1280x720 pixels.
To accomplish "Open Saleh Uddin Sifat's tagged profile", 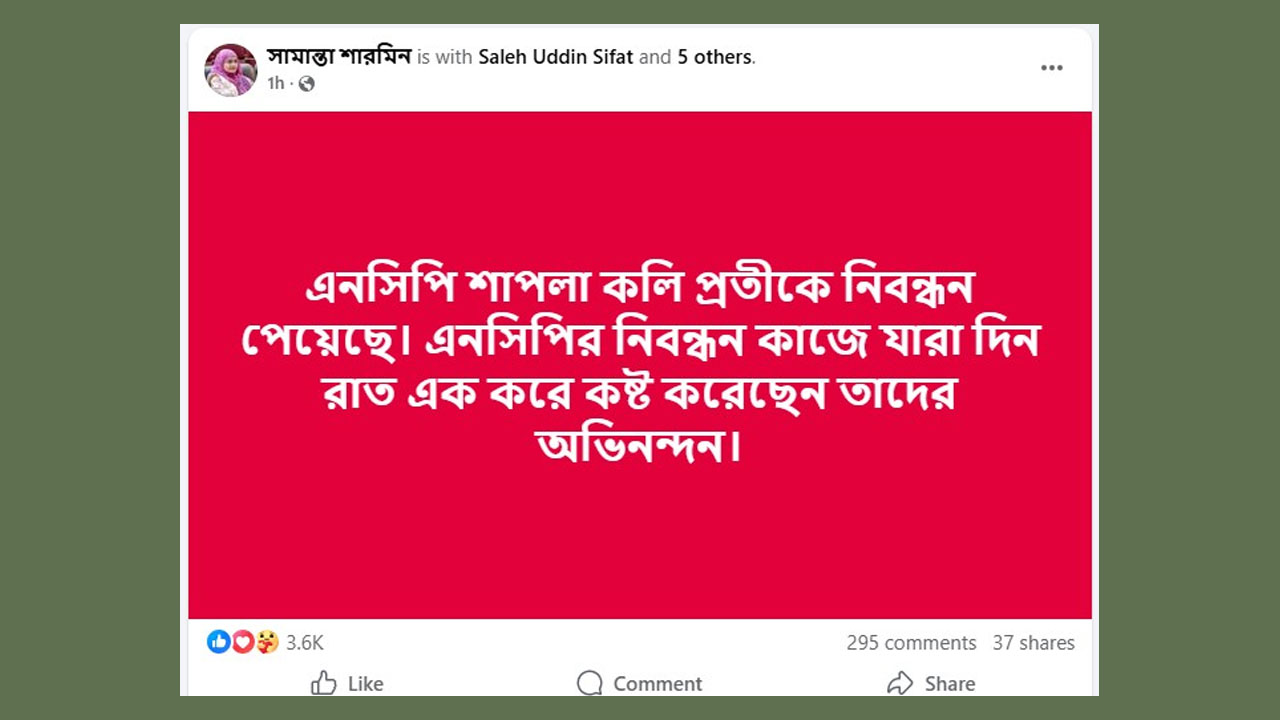I will point(556,57).
